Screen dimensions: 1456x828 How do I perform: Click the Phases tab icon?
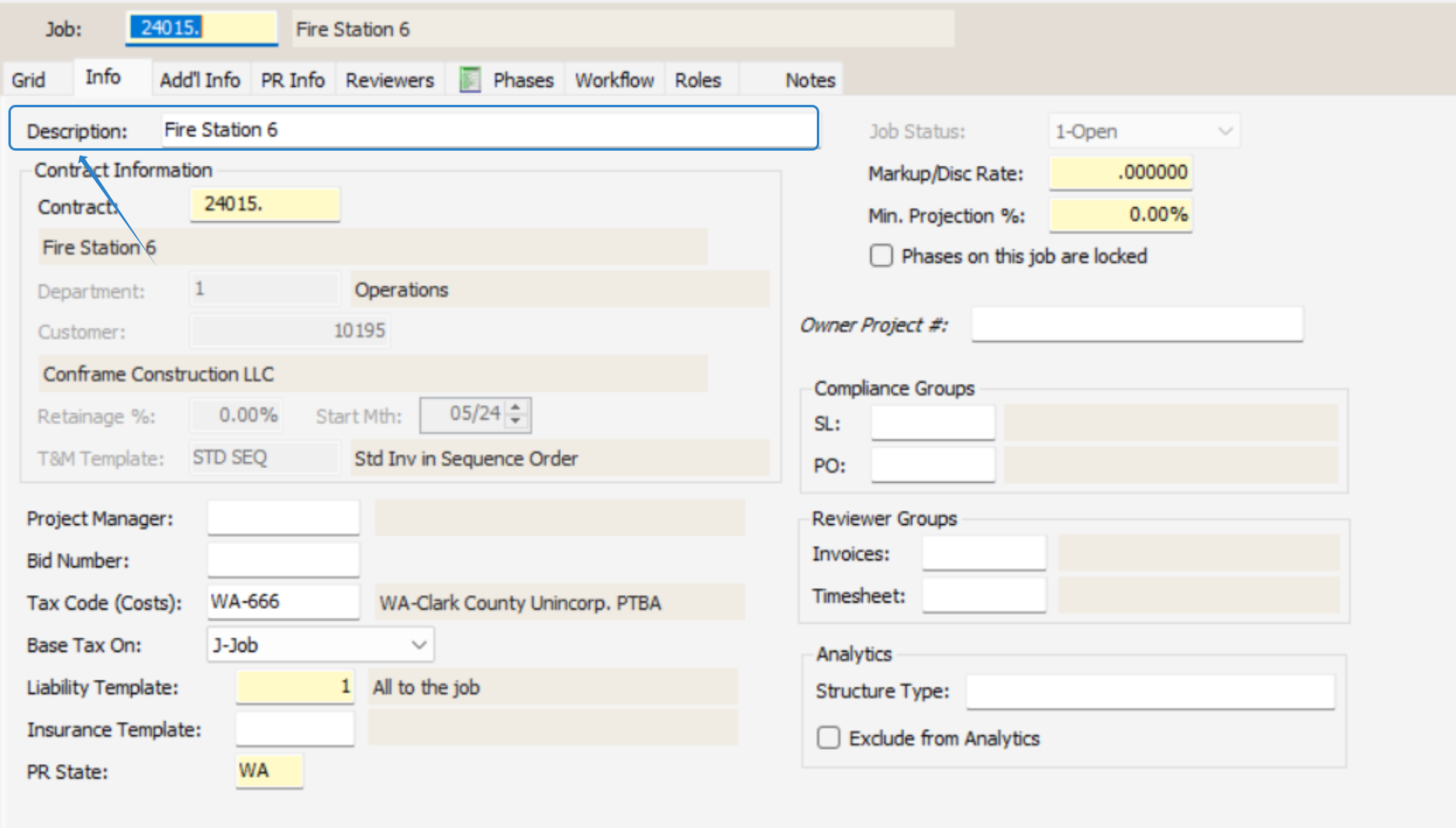tap(470, 80)
